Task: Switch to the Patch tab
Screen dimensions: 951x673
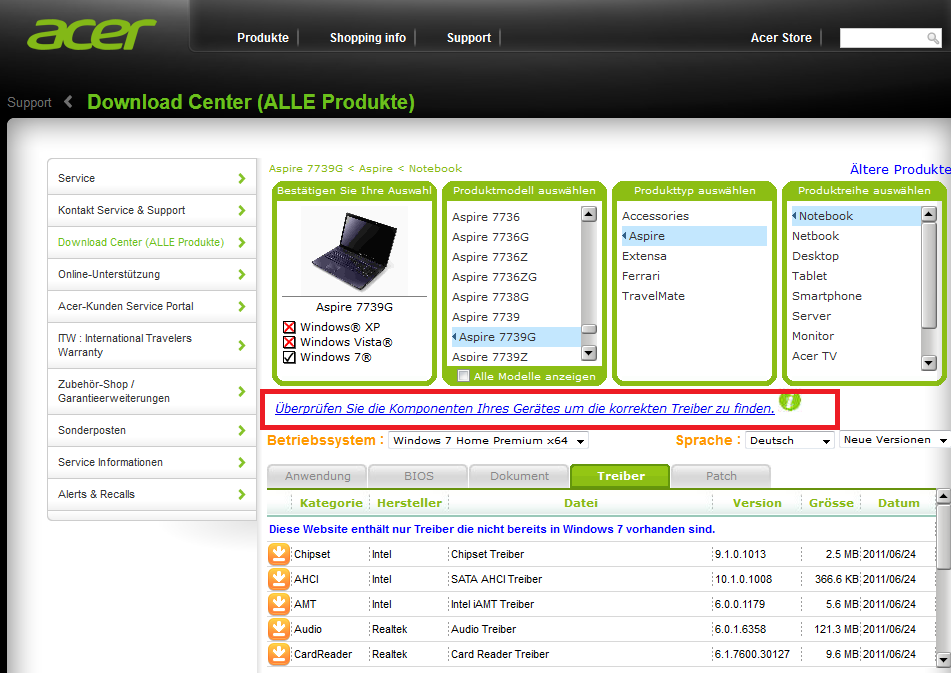Action: coord(721,476)
